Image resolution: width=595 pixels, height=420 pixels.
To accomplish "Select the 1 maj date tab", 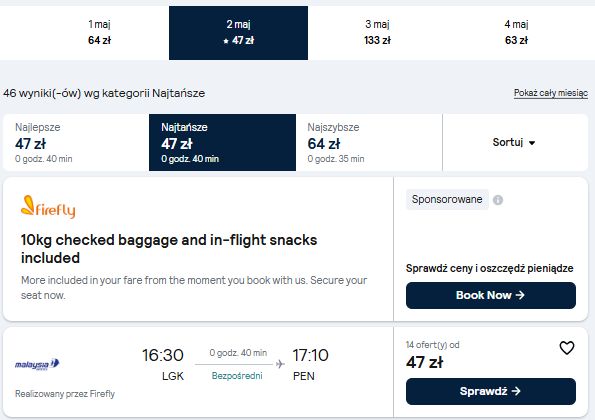I will coord(99,33).
